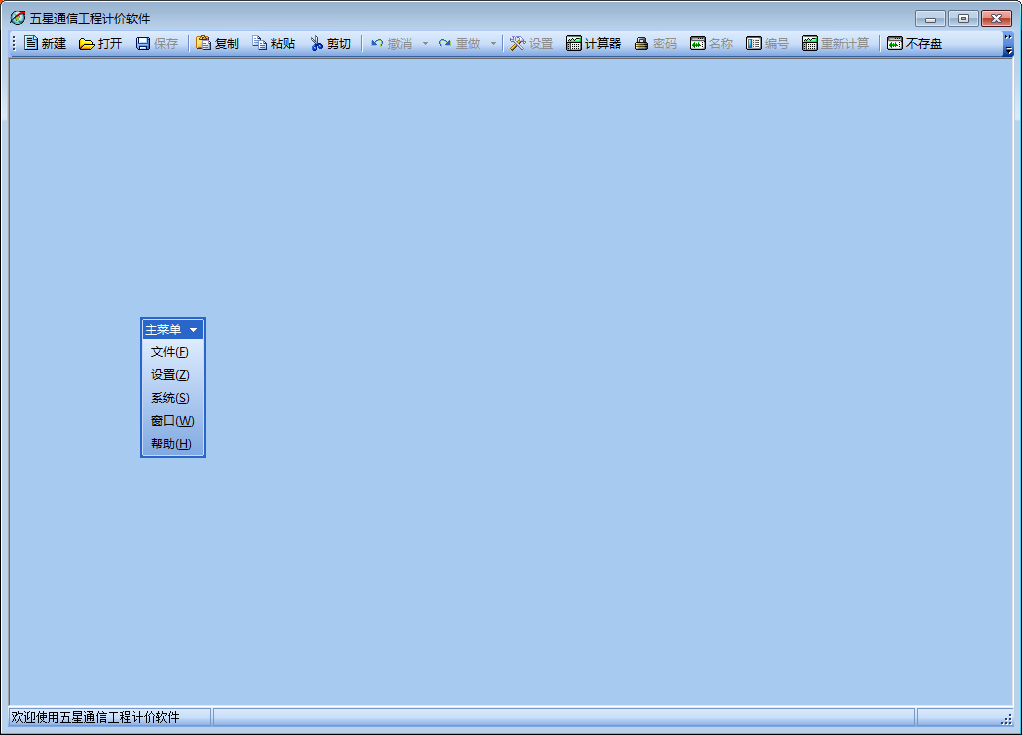Click the 名称 (Name) toolbar icon
This screenshot has width=1022, height=735.
tap(697, 43)
